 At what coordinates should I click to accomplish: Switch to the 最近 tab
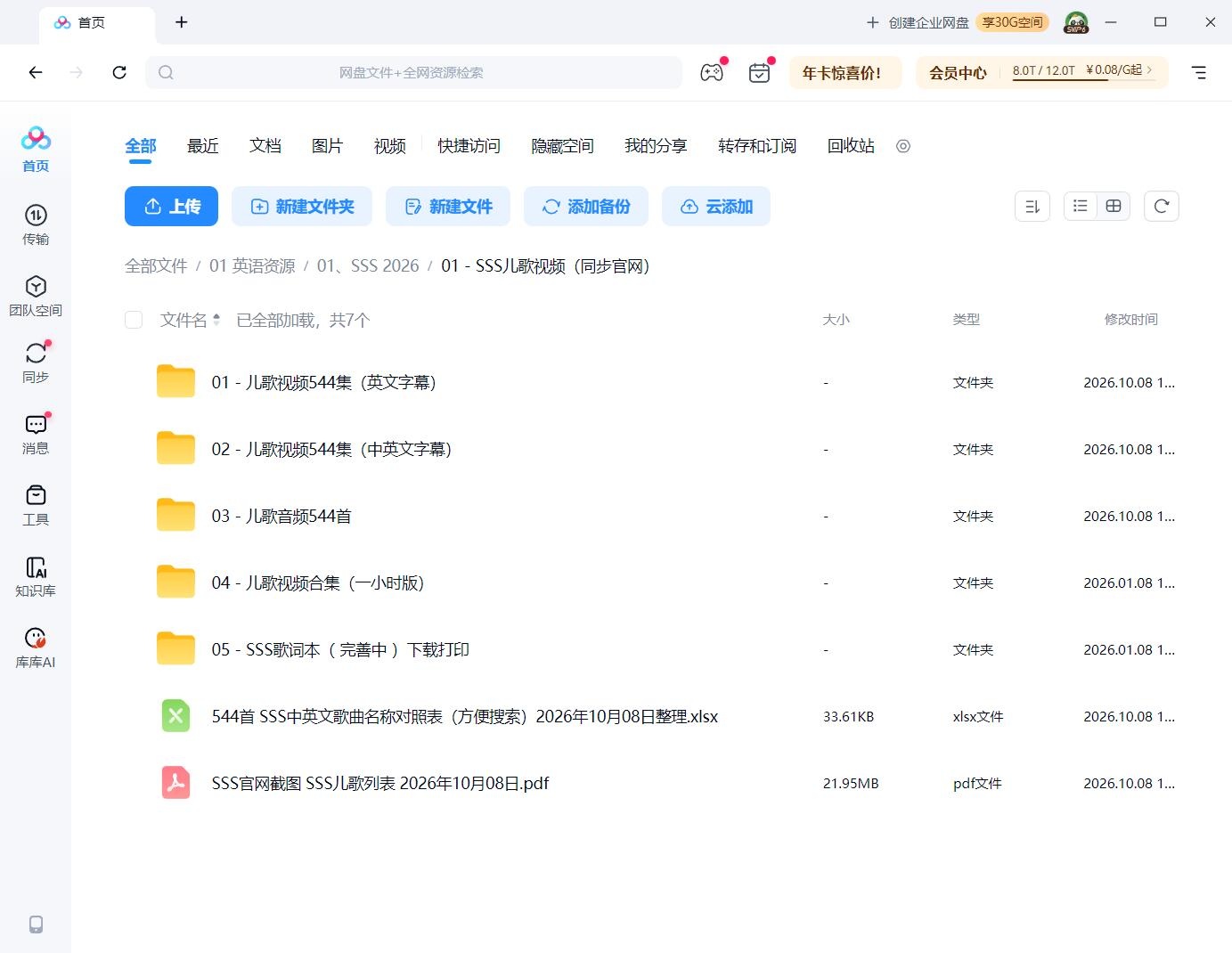[x=203, y=146]
